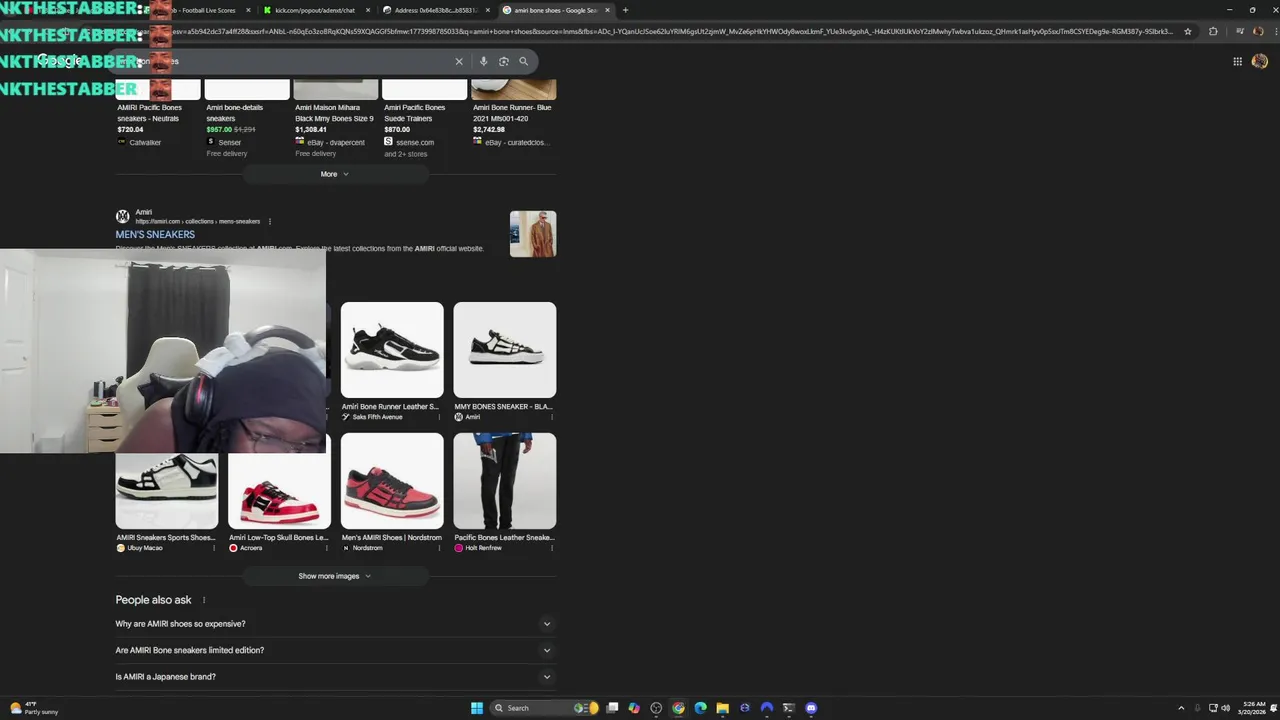
Task: Open options for Nordstrom image result
Action: 439,548
